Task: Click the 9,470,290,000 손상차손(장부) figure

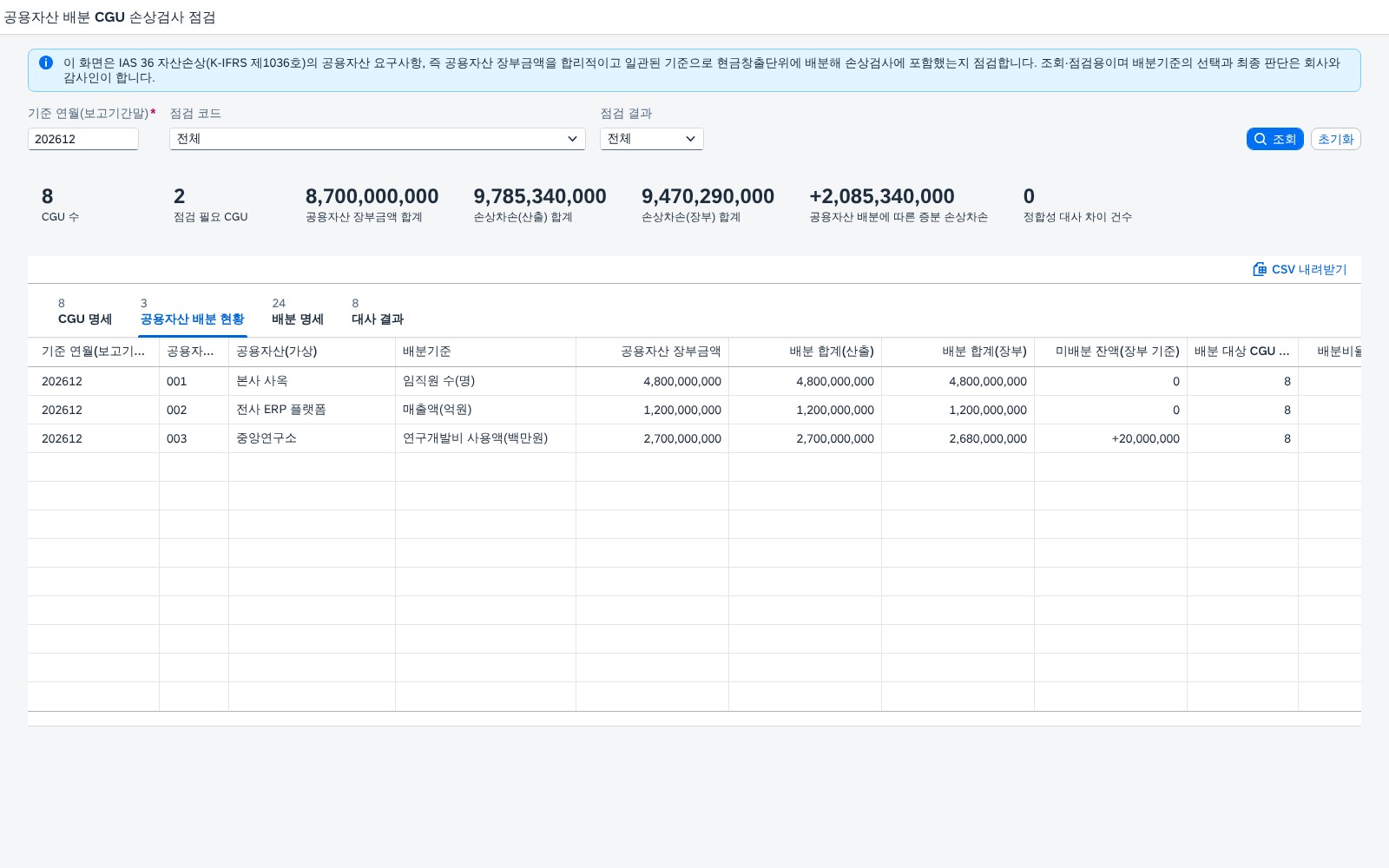Action: pyautogui.click(x=708, y=197)
